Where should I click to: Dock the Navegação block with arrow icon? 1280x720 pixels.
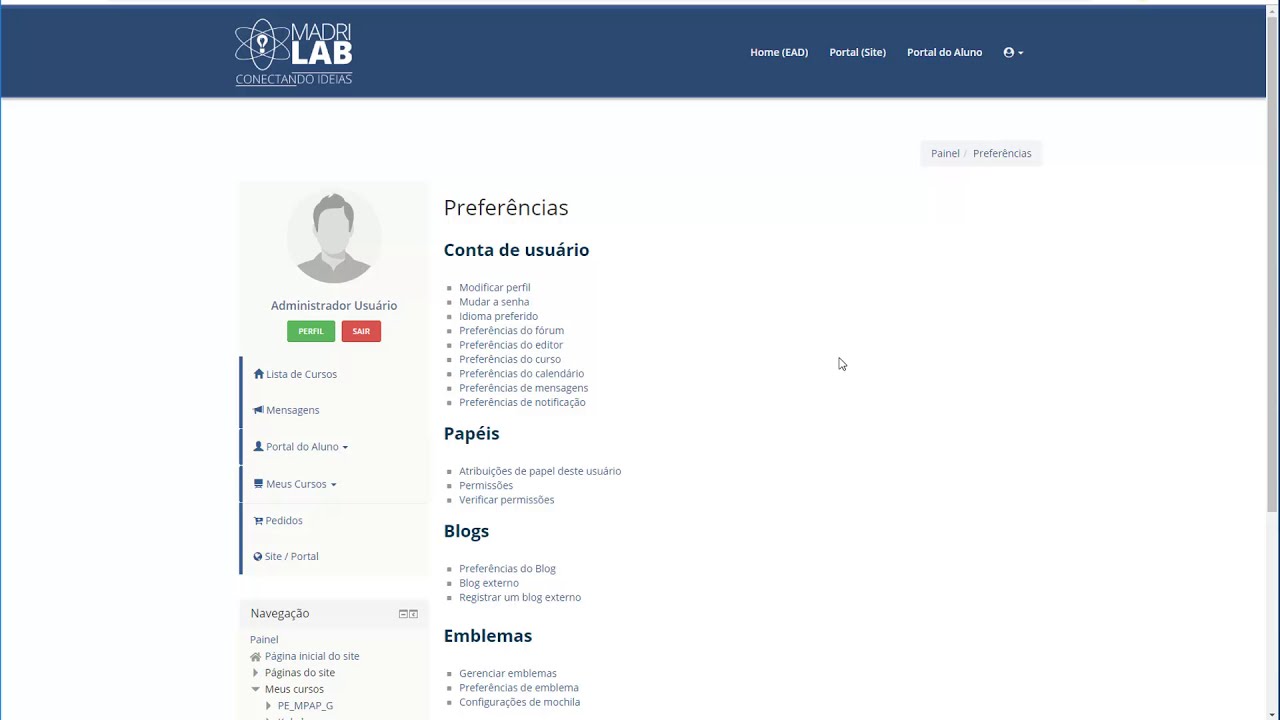pos(413,614)
